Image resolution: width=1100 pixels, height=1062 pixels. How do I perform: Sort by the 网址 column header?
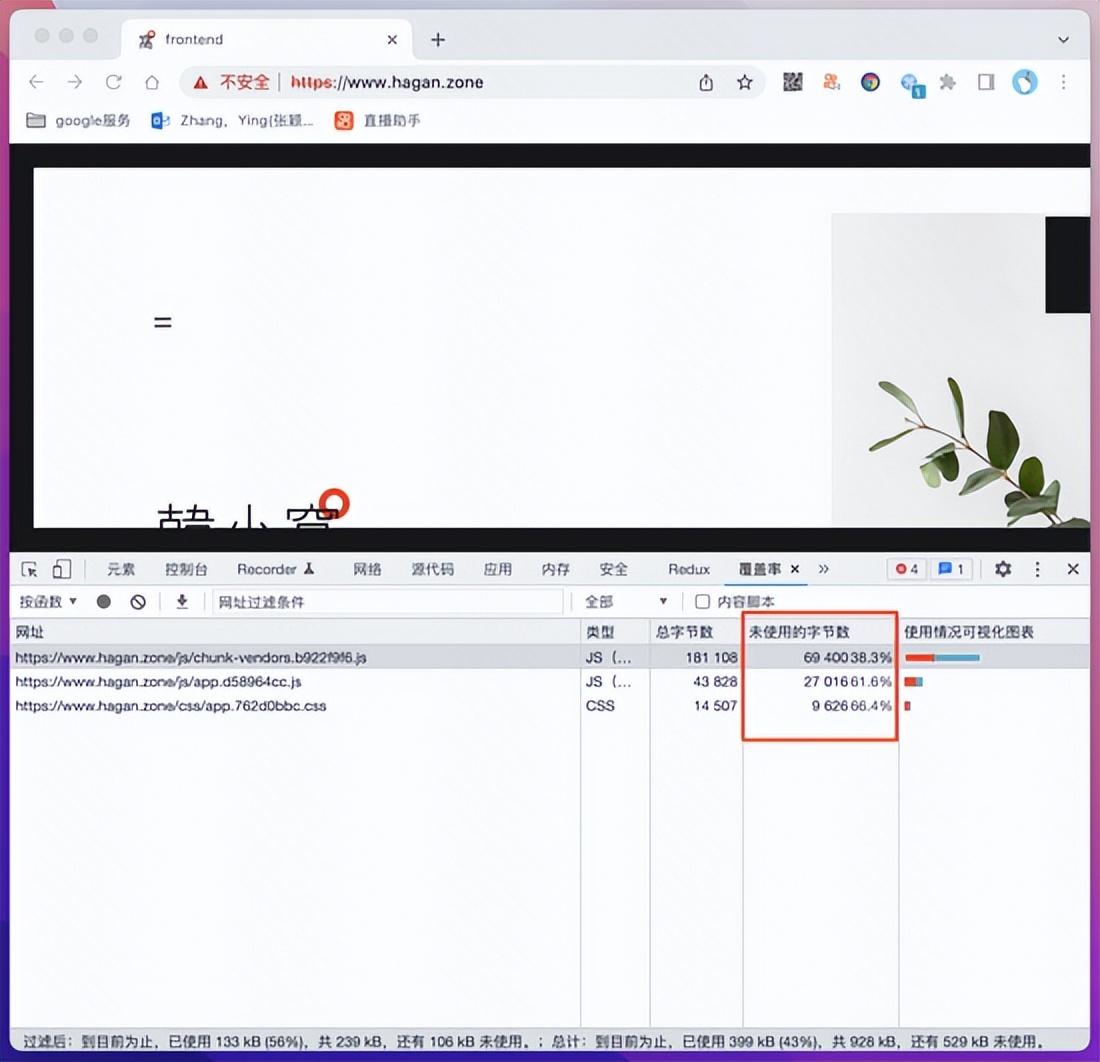click(295, 632)
